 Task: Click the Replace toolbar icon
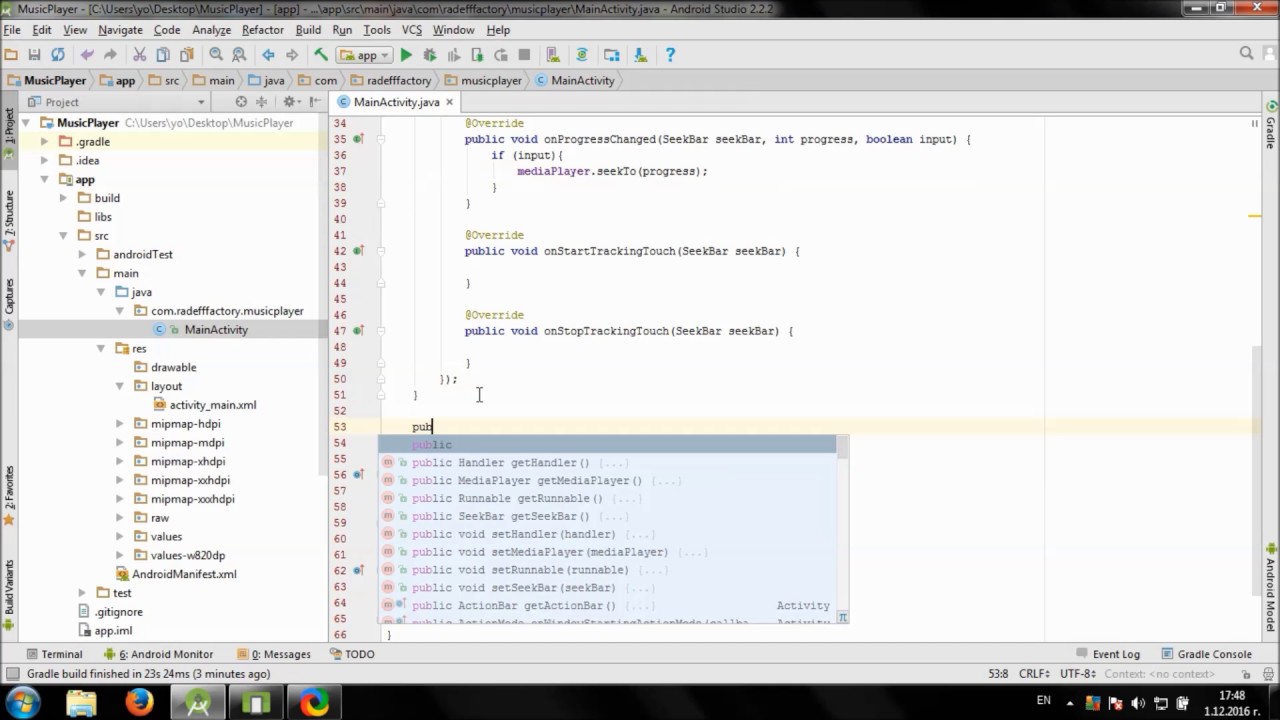pyautogui.click(x=239, y=55)
